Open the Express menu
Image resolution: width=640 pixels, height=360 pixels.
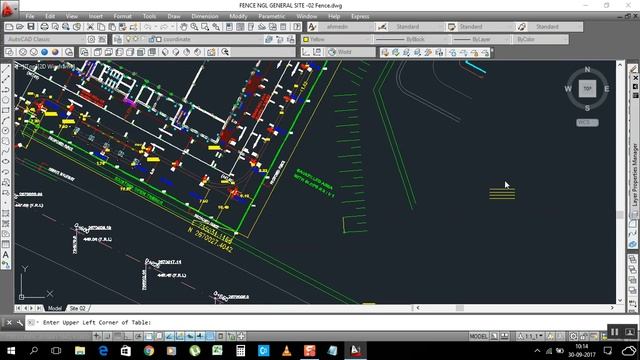(360, 16)
